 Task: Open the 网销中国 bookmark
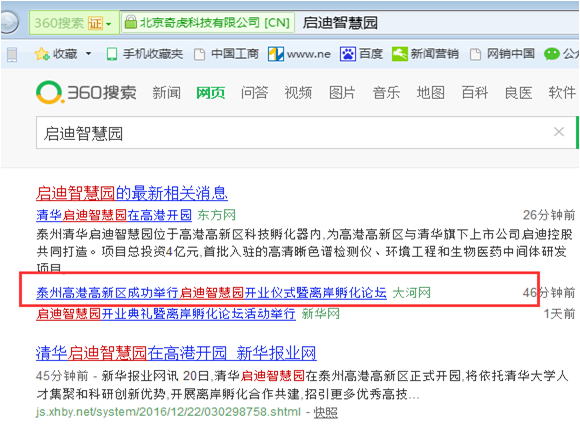pyautogui.click(x=502, y=54)
